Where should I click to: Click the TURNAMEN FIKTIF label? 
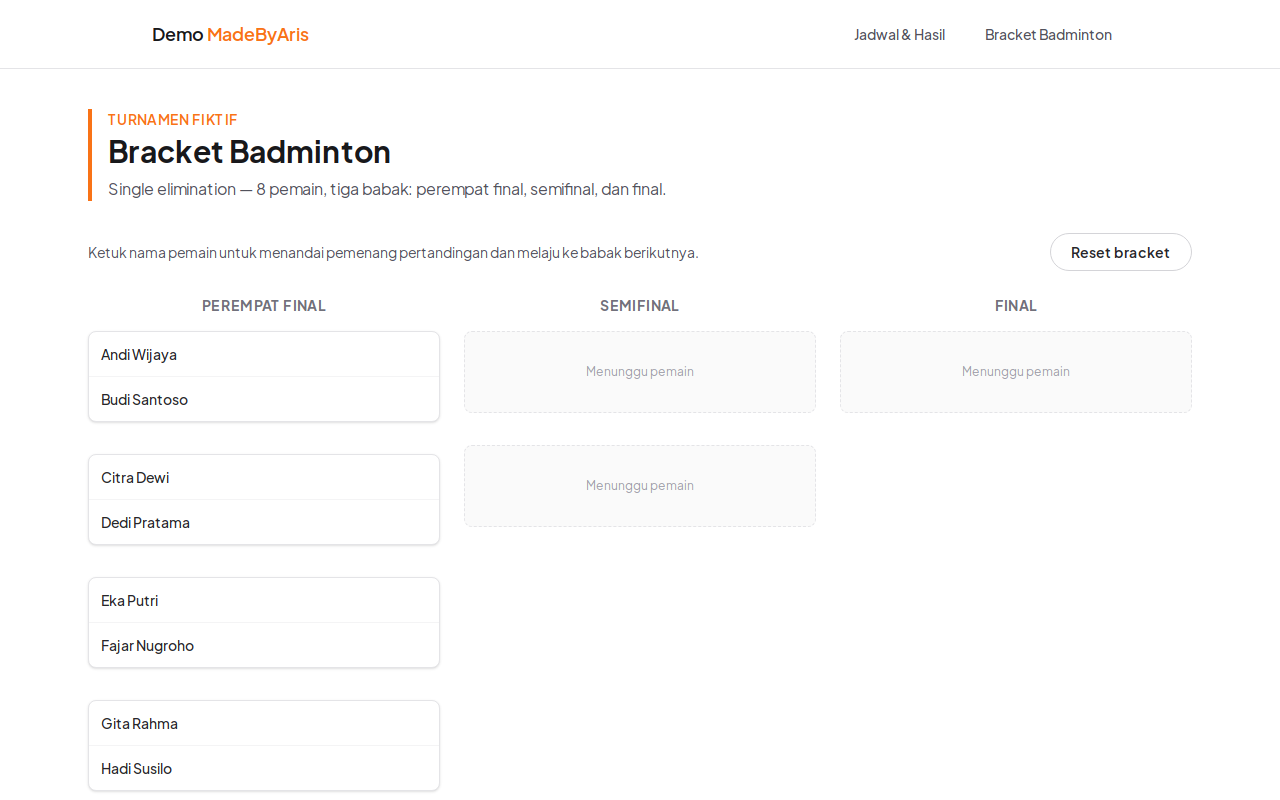[x=173, y=119]
